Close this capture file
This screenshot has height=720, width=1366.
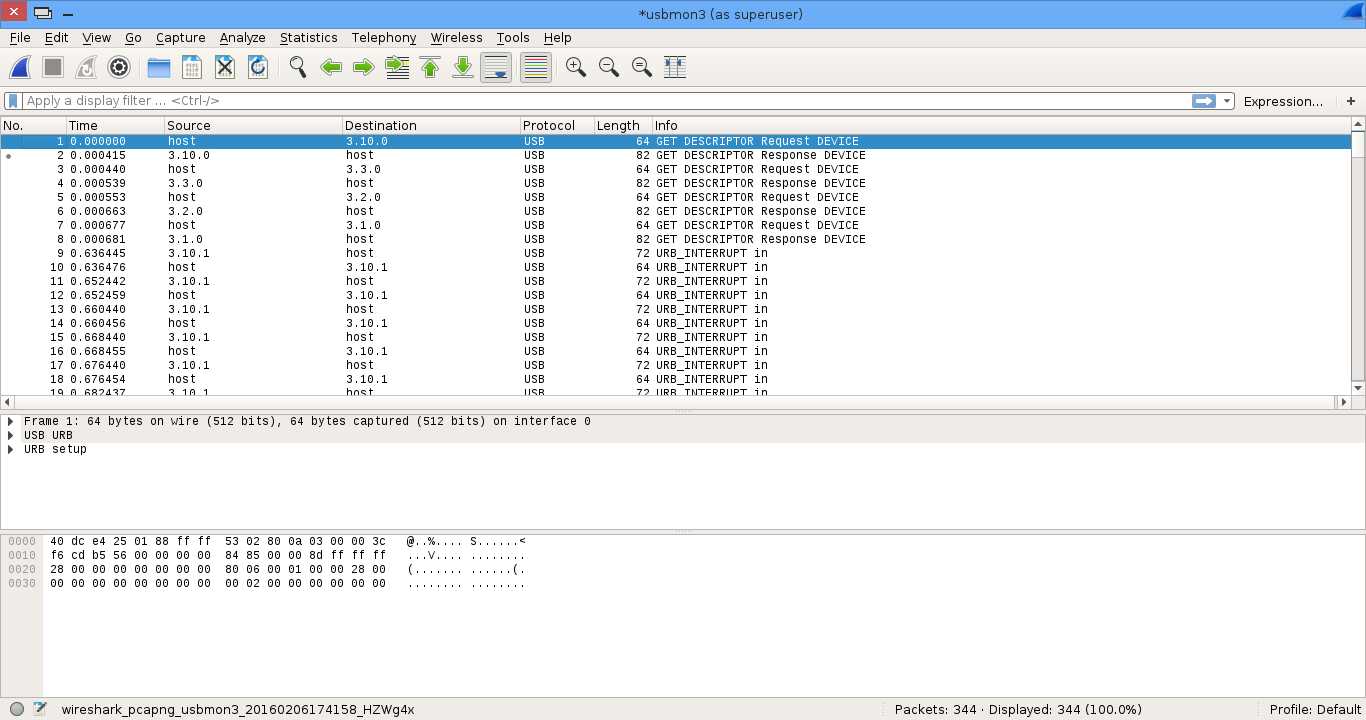coord(225,67)
